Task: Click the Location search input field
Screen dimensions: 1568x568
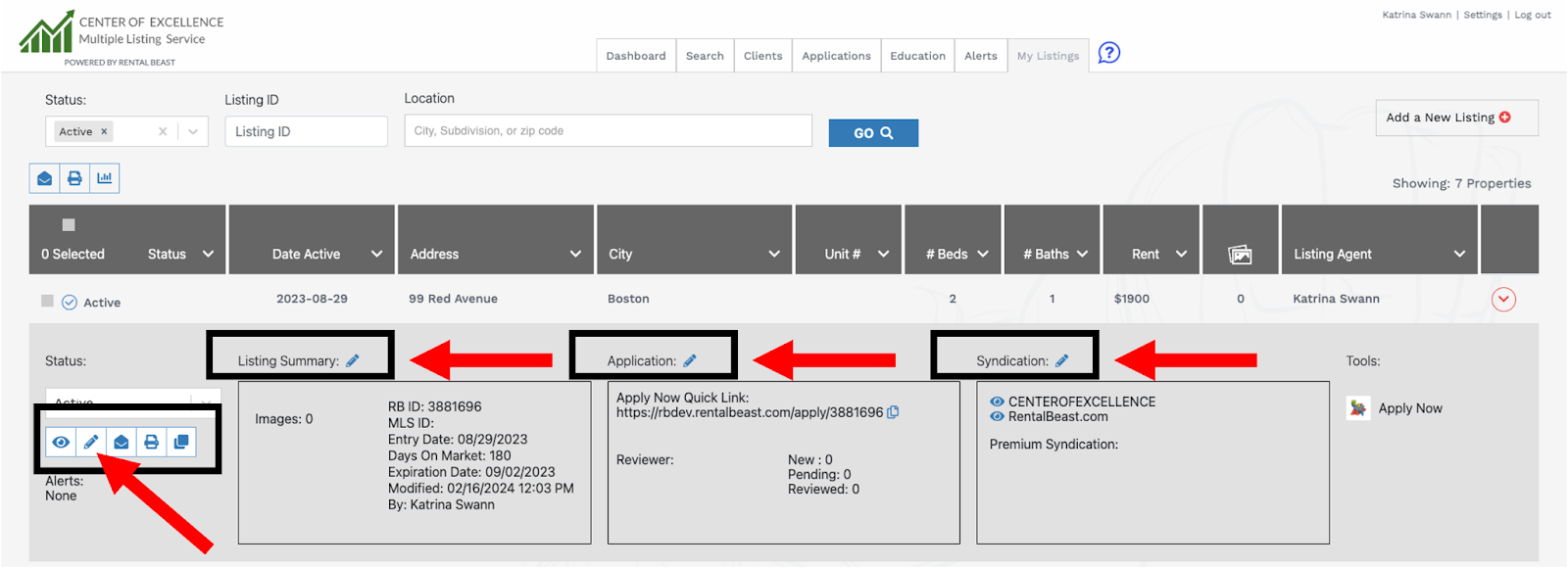Action: click(608, 131)
